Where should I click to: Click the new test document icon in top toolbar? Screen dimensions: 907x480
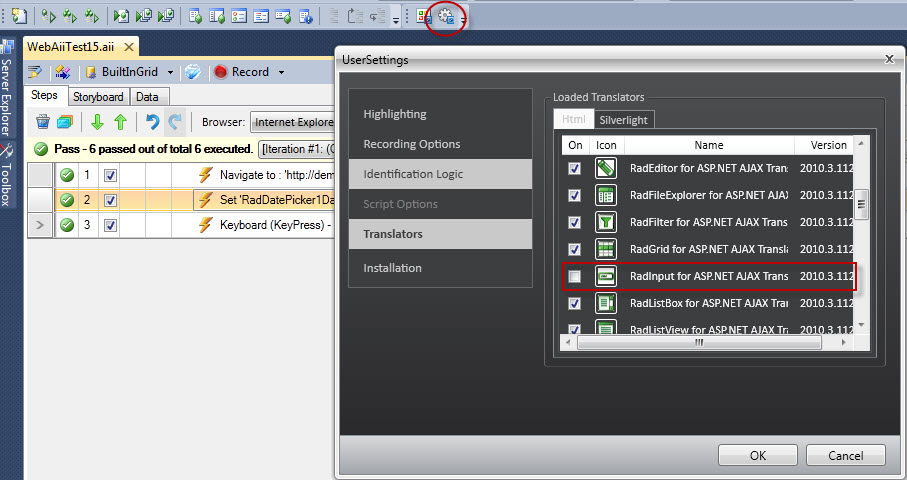click(x=19, y=16)
